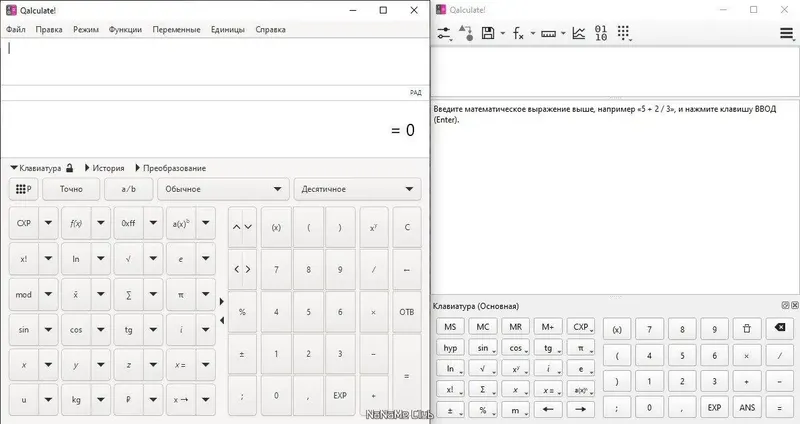Screen dimensions: 800x424
Task: Expand the История section
Action: coord(105,168)
